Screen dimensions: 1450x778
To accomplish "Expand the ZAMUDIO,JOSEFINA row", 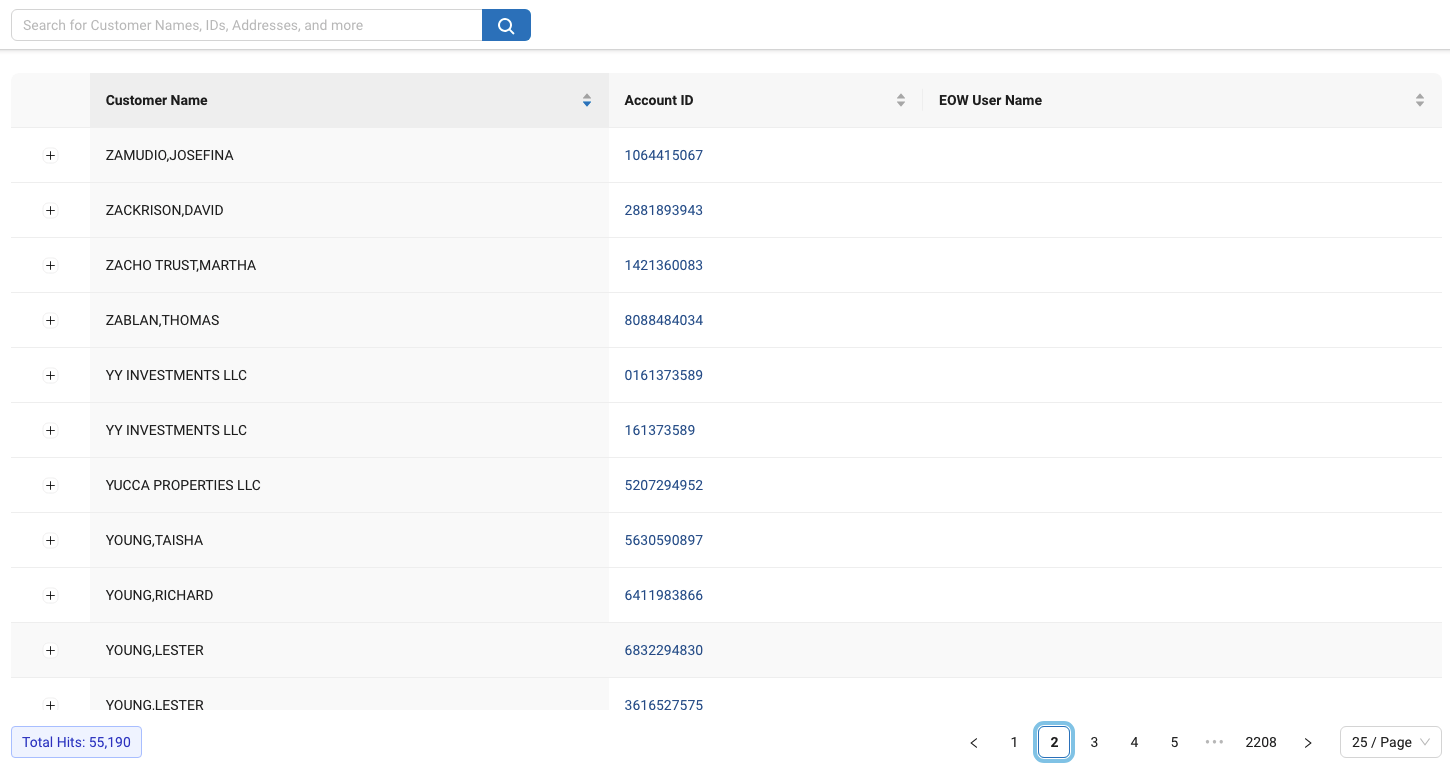I will [51, 155].
